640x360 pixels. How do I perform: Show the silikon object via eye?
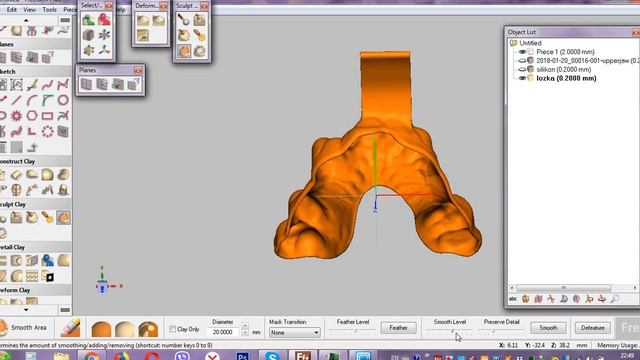pos(522,69)
